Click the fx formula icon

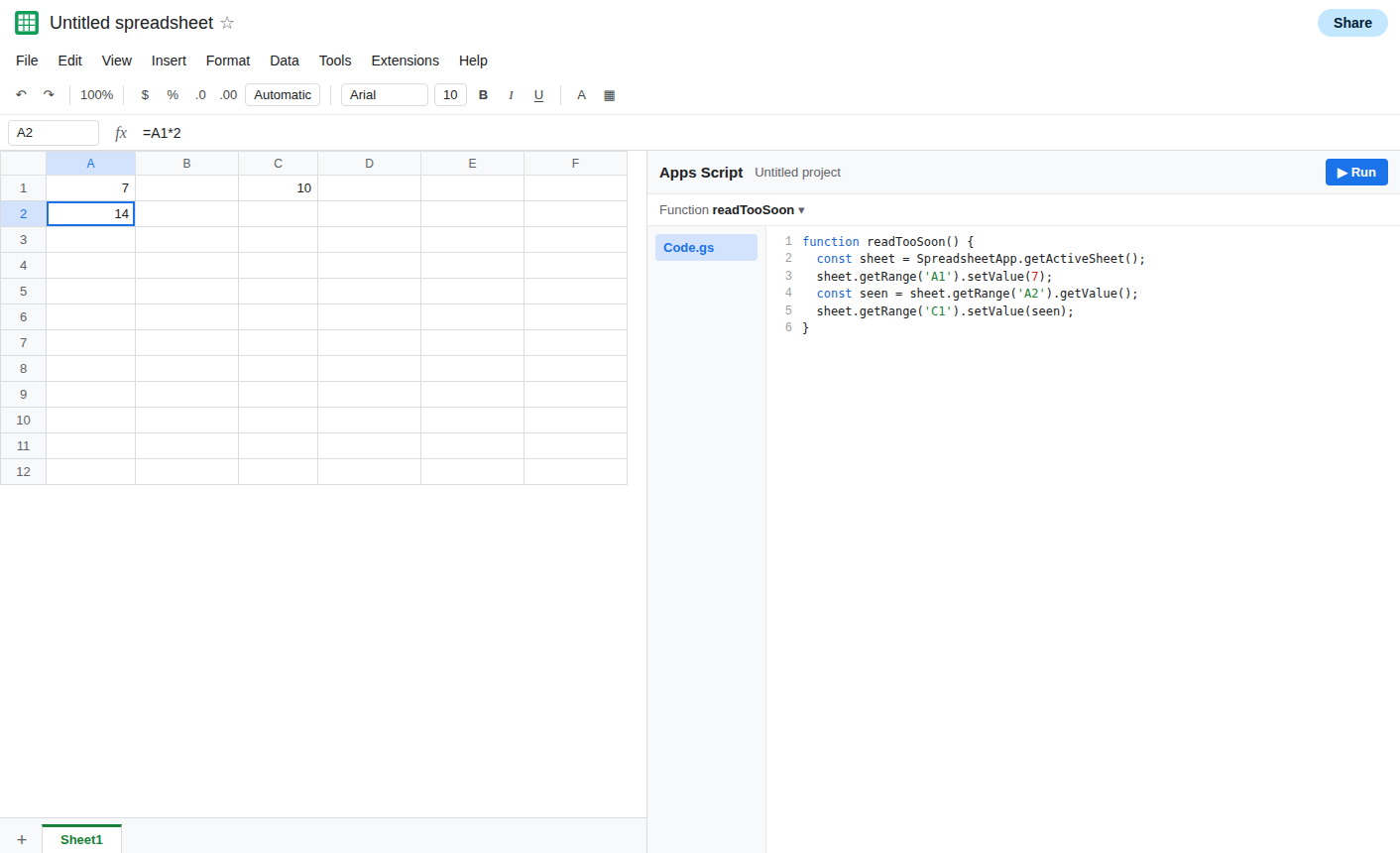[121, 133]
